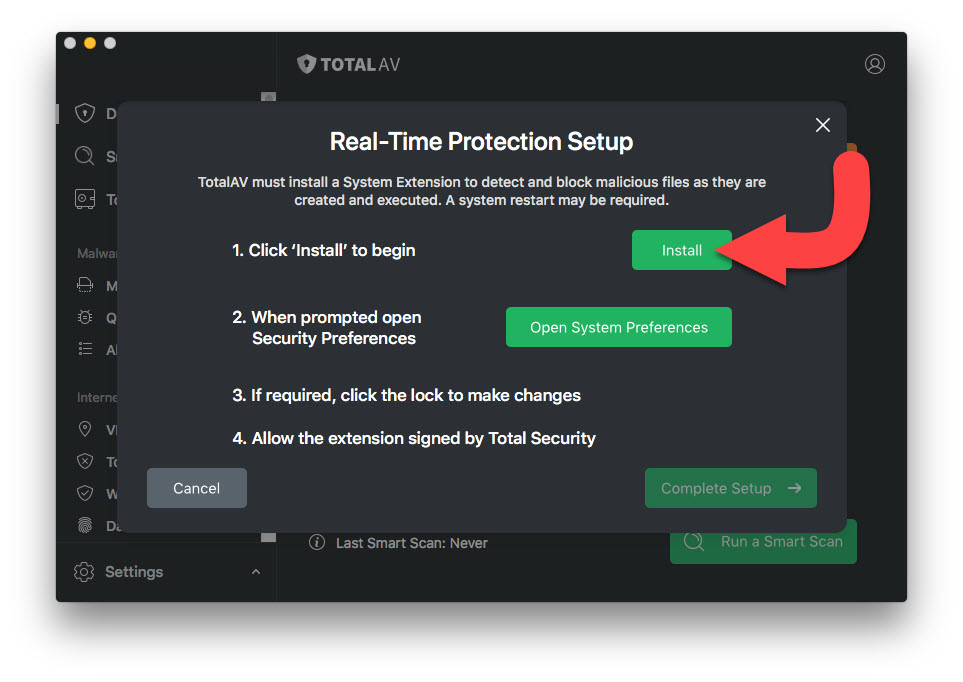Click the TotalAV logo in header

pos(349,65)
